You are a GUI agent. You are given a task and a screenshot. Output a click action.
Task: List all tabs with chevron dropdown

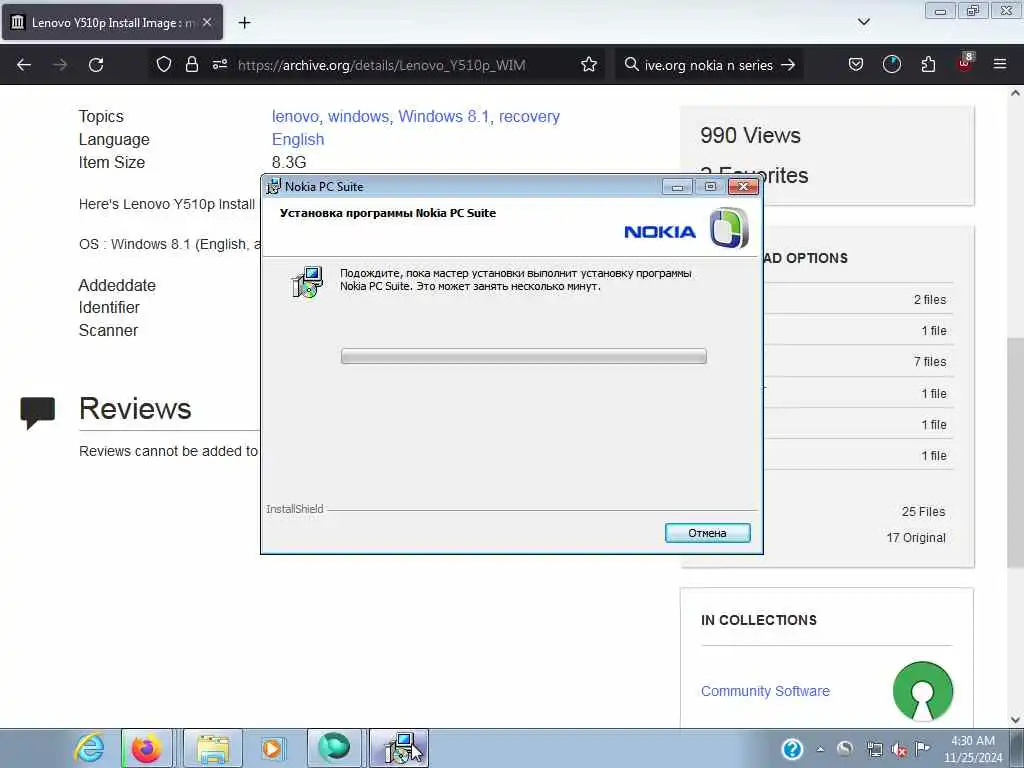[x=863, y=22]
